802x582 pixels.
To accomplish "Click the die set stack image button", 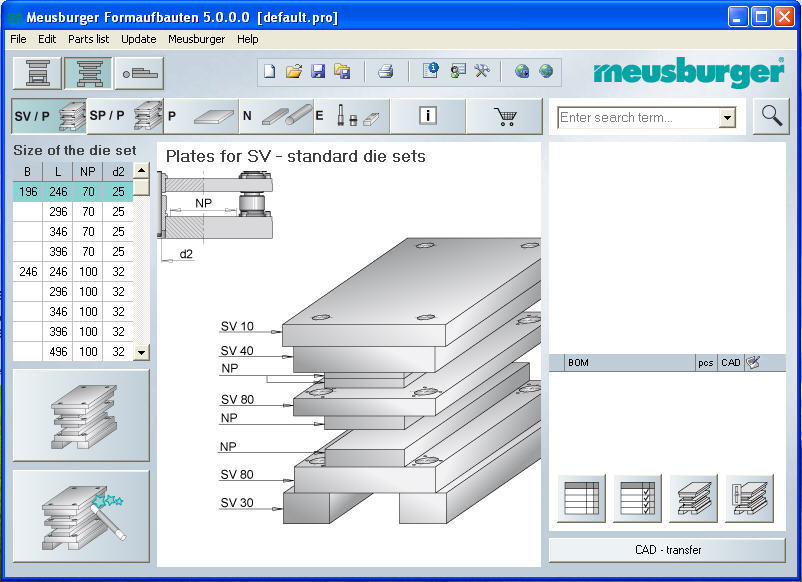I will (x=81, y=415).
